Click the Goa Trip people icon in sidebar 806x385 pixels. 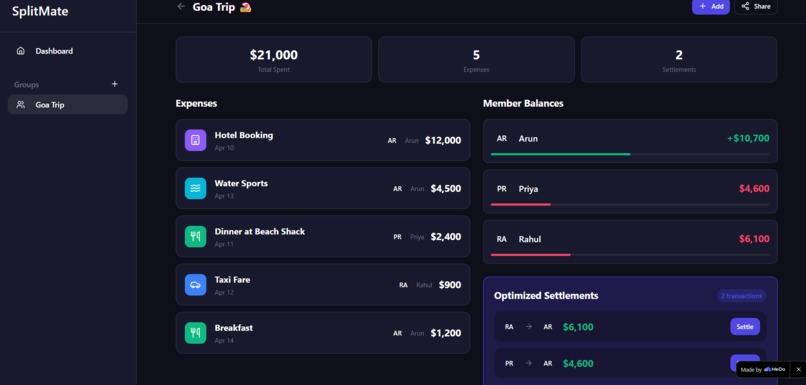(21, 105)
